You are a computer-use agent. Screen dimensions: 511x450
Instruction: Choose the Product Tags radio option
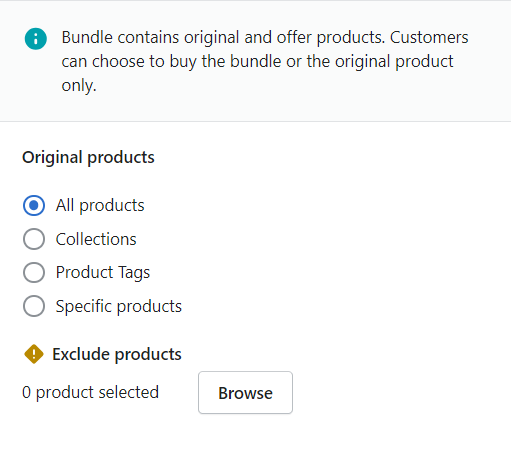click(34, 272)
